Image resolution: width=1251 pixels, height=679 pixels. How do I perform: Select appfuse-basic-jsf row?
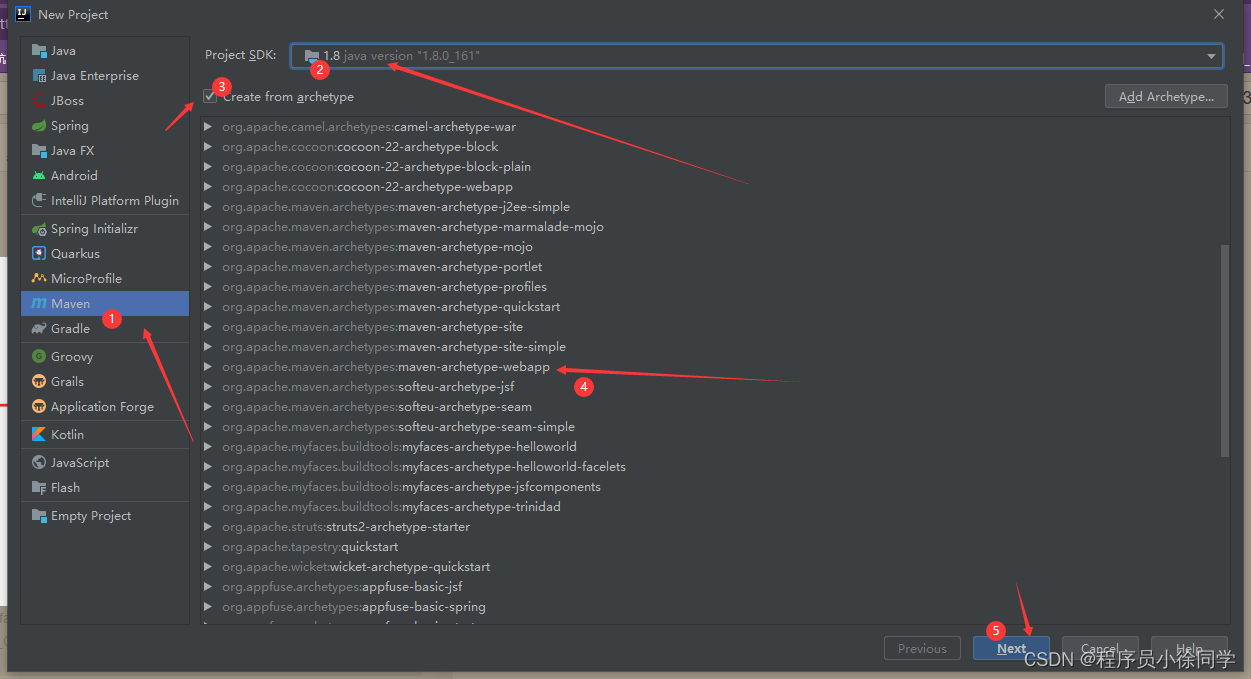pyautogui.click(x=709, y=587)
